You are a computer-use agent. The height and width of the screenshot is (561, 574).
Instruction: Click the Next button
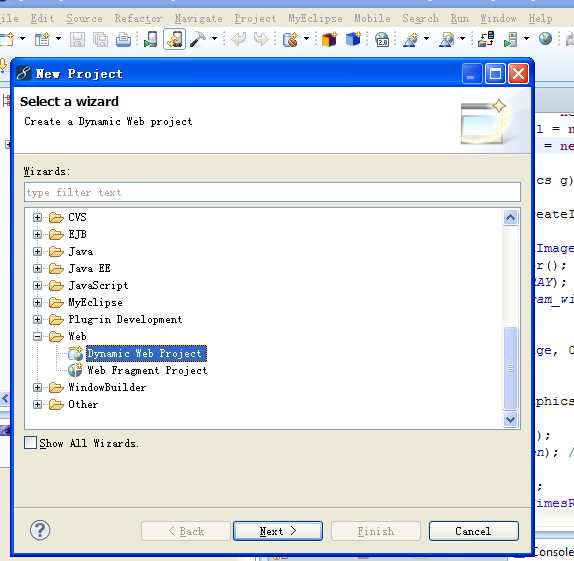[278, 531]
